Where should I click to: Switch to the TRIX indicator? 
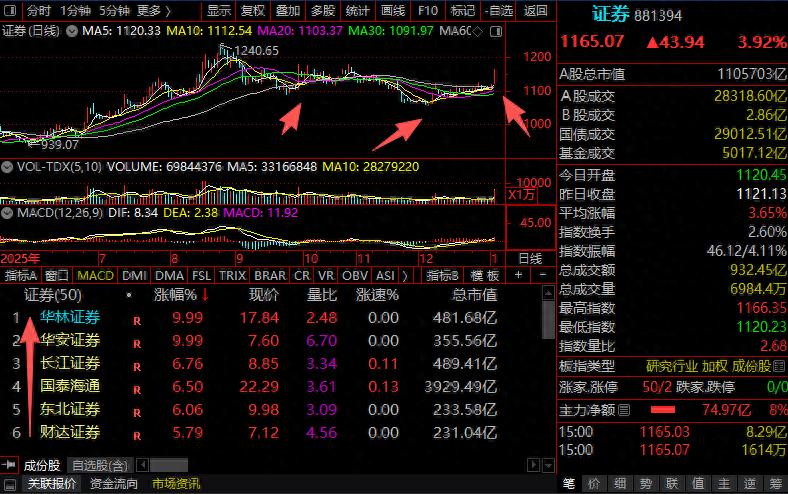tap(232, 275)
